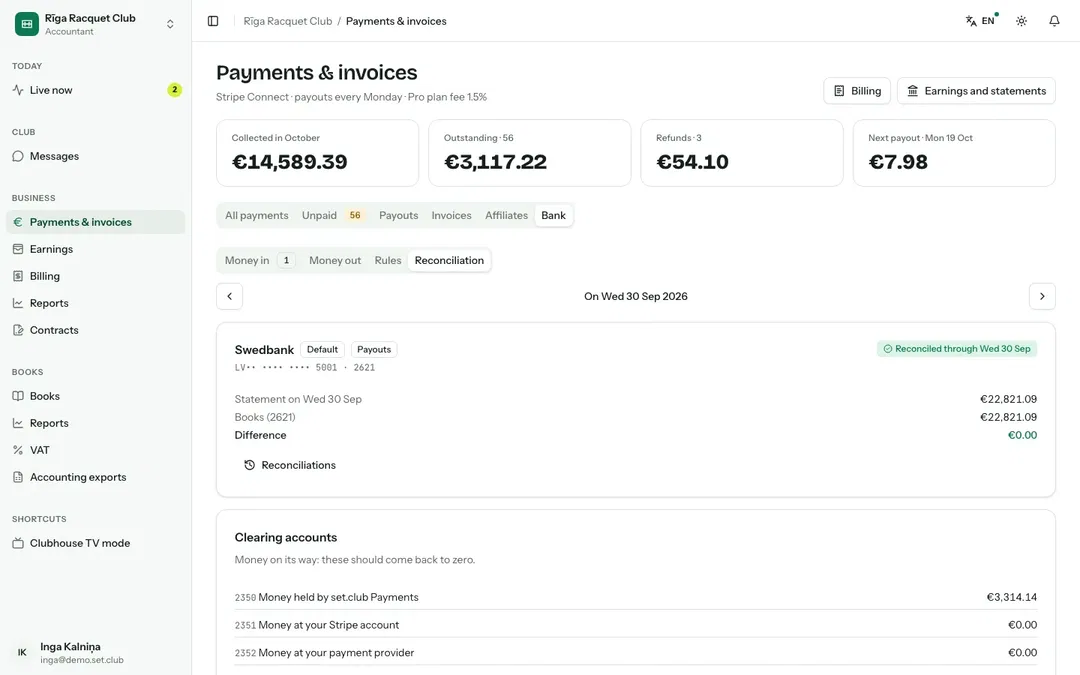Image resolution: width=1080 pixels, height=675 pixels.
Task: Click the 2352 Money at your payment provider row
Action: coord(636,652)
